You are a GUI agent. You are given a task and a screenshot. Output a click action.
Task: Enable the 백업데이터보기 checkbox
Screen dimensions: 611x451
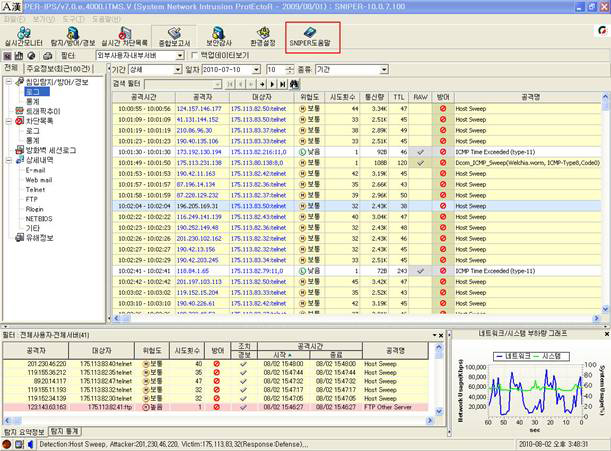click(x=194, y=56)
